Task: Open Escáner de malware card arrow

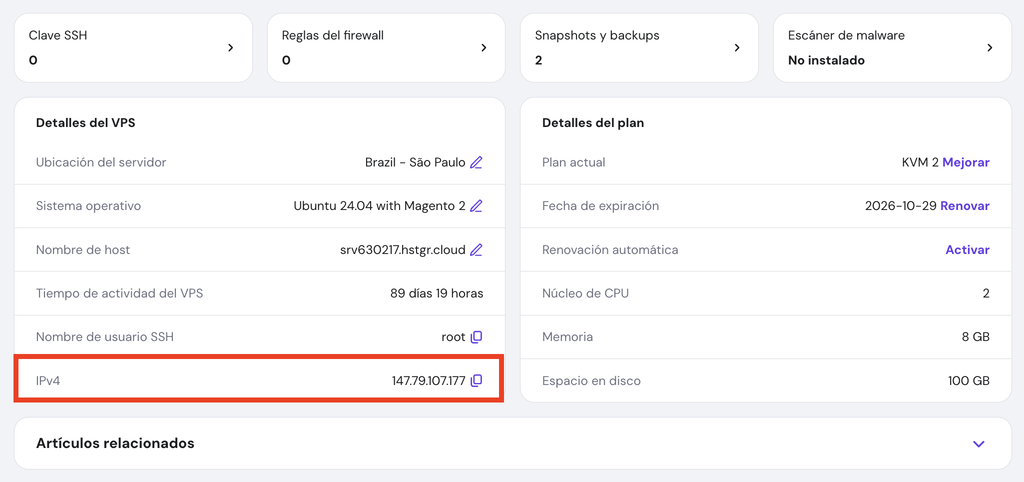Action: tap(990, 47)
